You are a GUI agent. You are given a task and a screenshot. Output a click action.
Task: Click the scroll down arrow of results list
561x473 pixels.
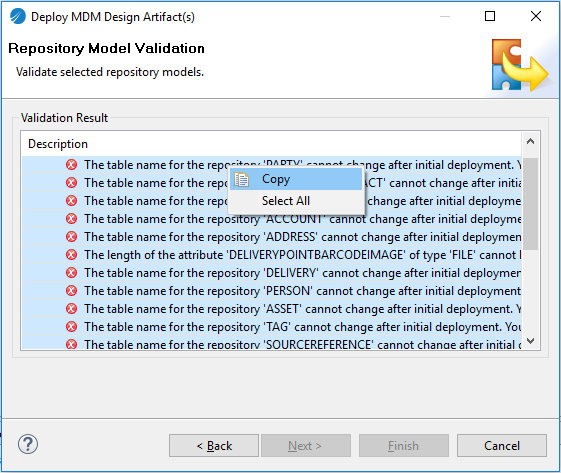tap(531, 340)
